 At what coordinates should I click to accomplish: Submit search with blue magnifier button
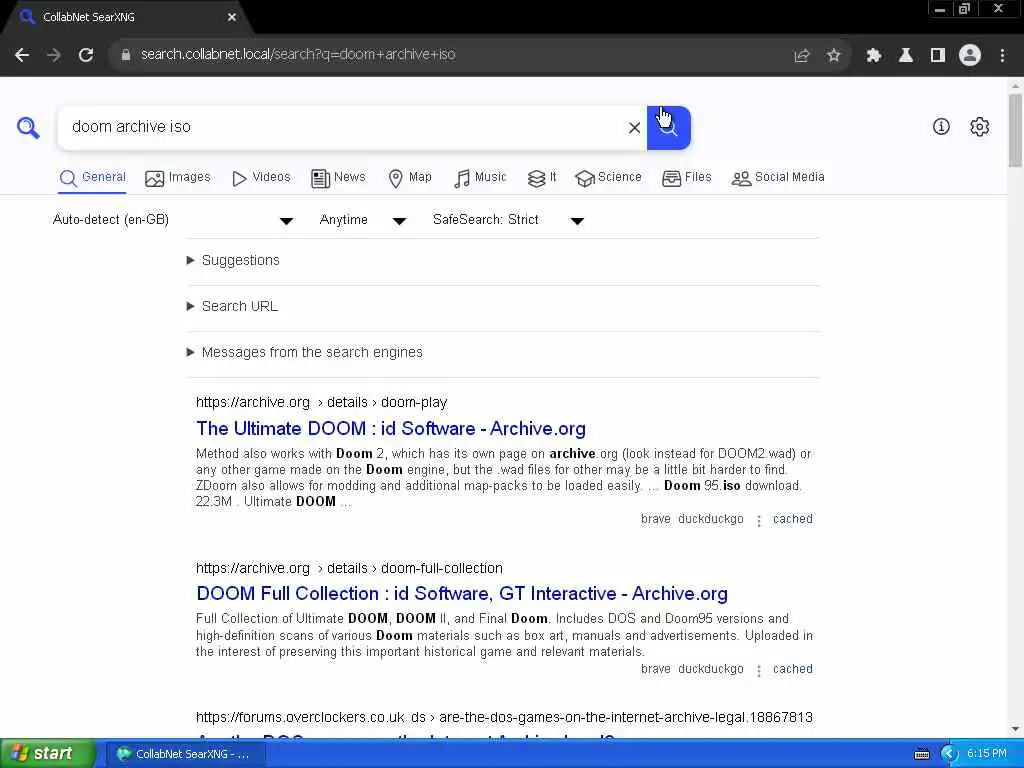tap(669, 127)
